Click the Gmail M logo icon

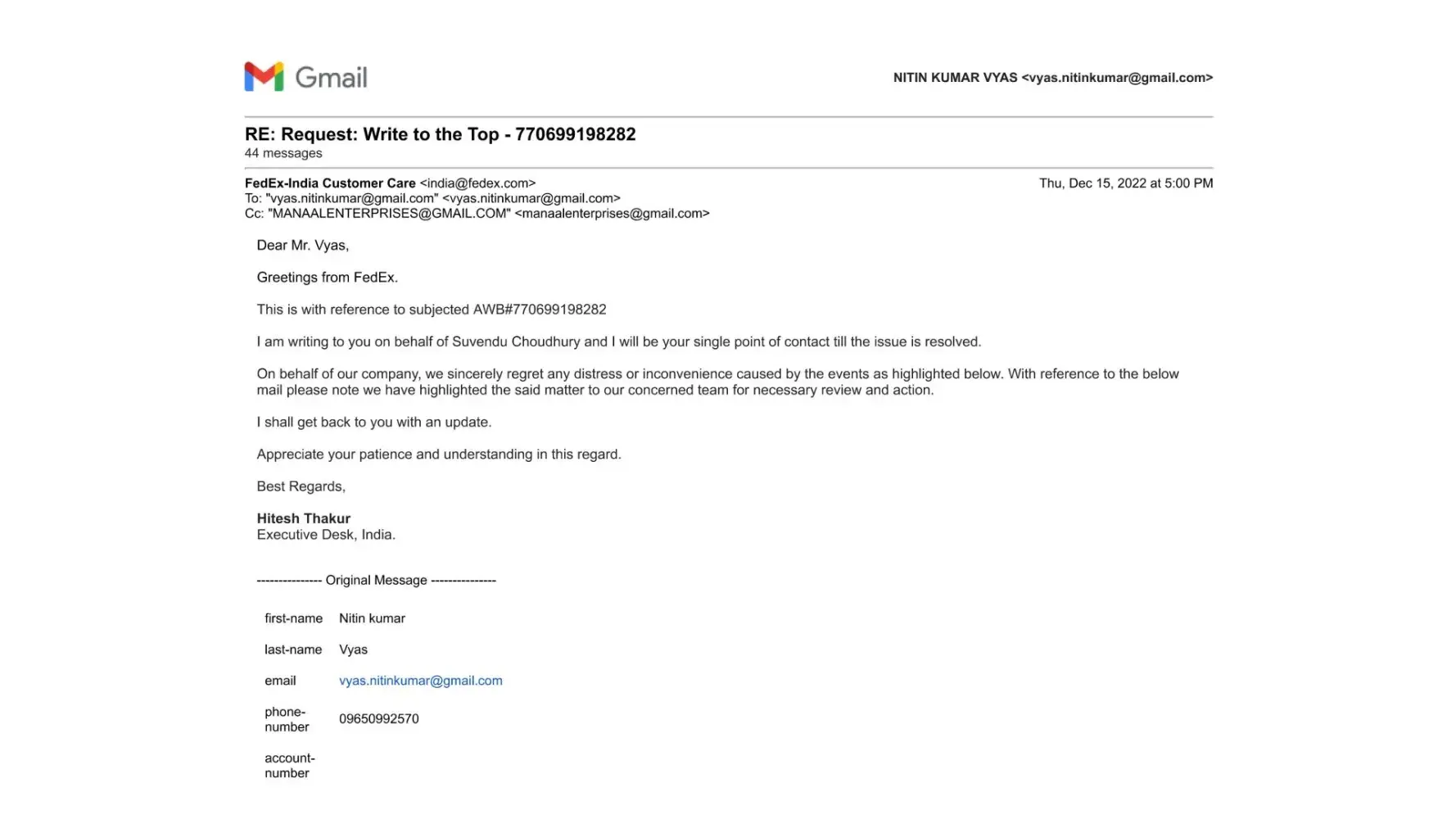[x=264, y=77]
